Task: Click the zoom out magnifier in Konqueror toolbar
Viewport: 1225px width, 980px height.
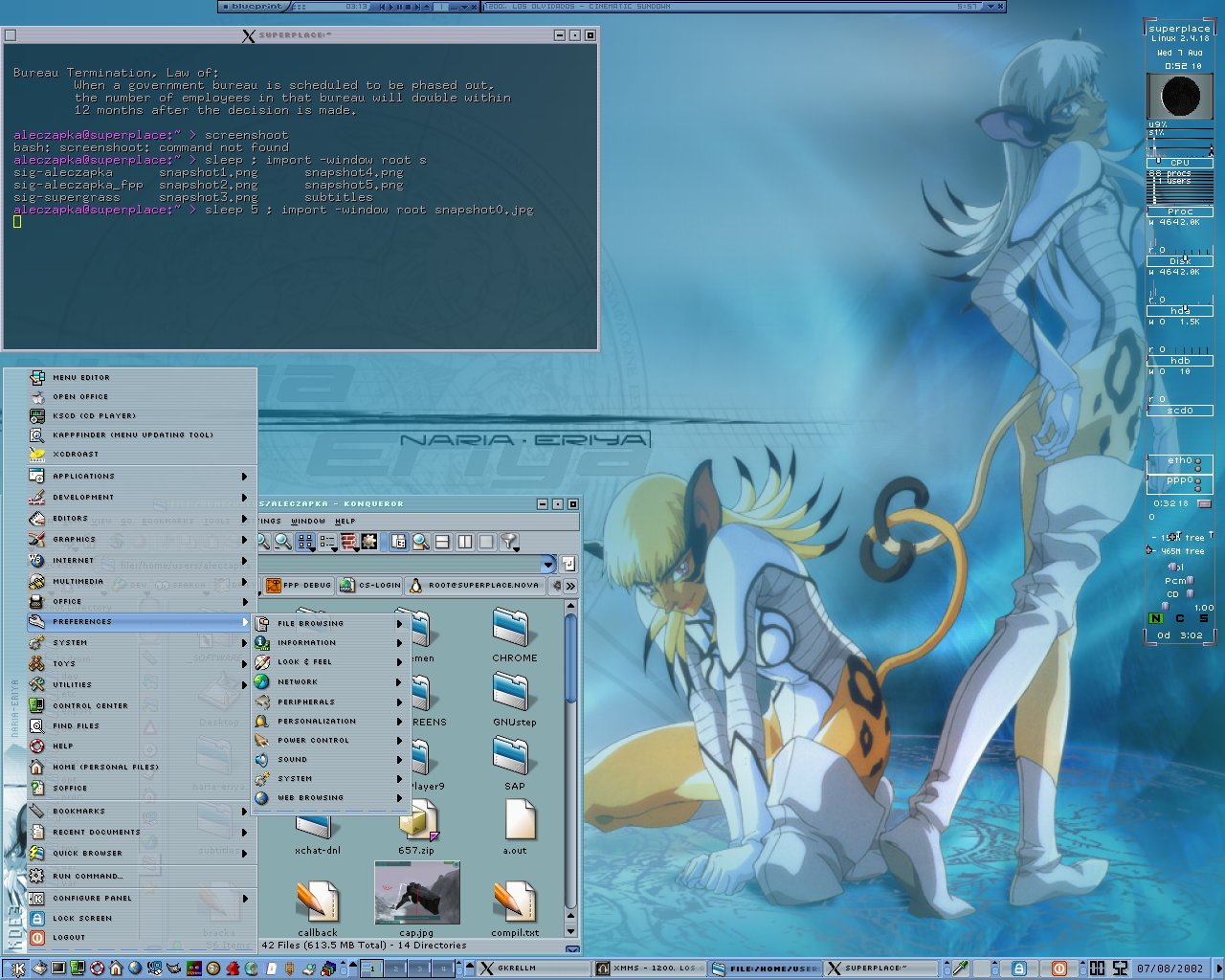Action: (283, 542)
